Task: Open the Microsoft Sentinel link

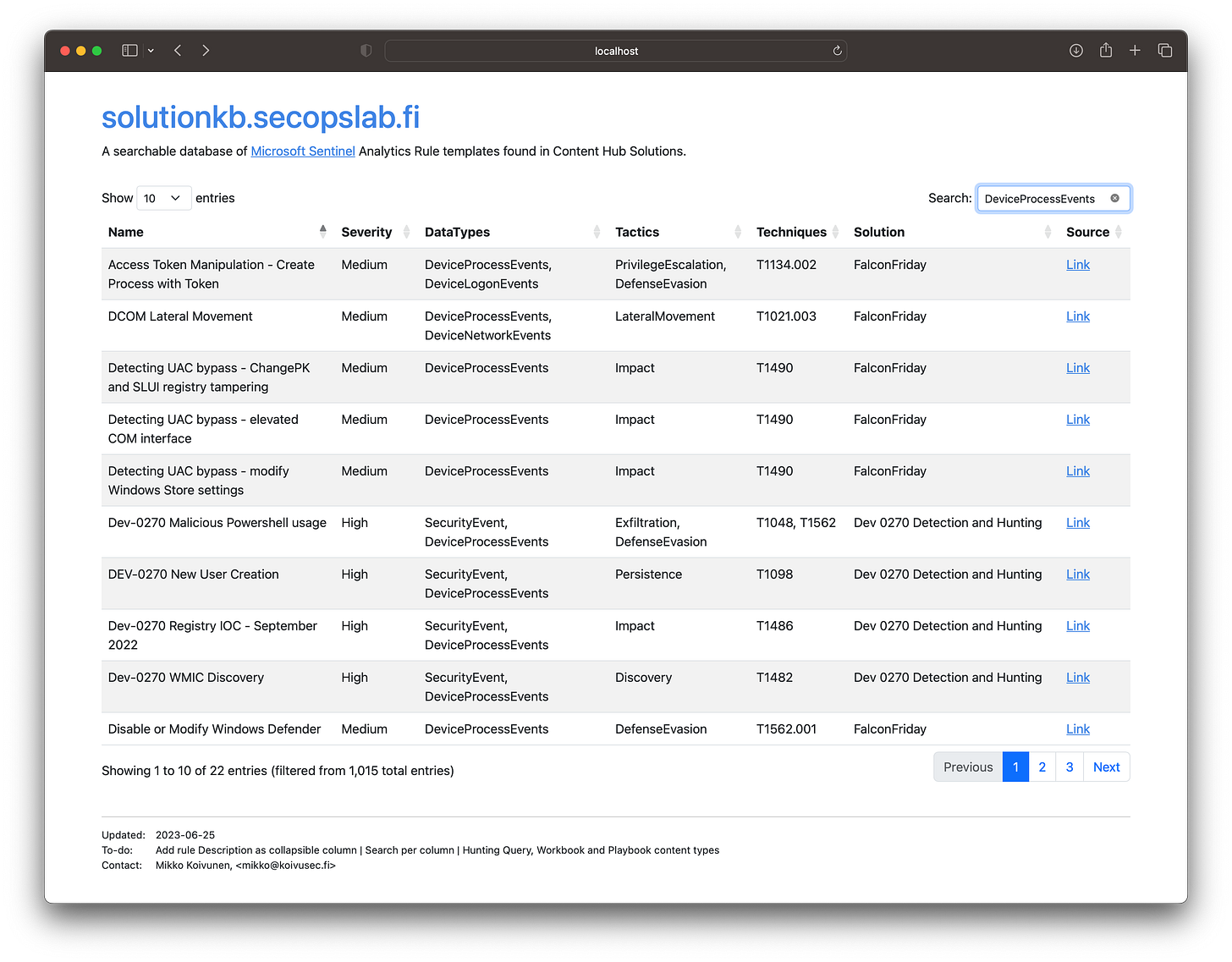Action: pyautogui.click(x=303, y=151)
